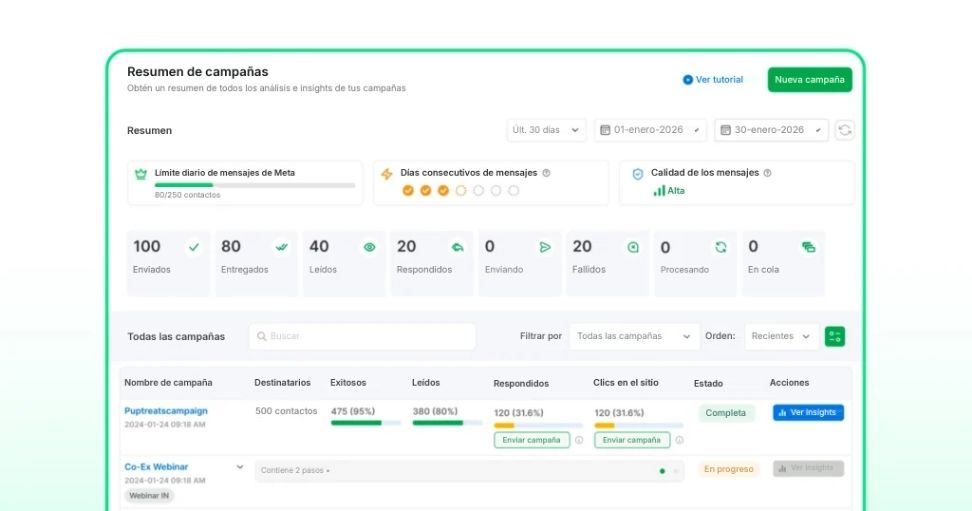Click the refresh icon beside date range
972x511 pixels.
(x=844, y=130)
